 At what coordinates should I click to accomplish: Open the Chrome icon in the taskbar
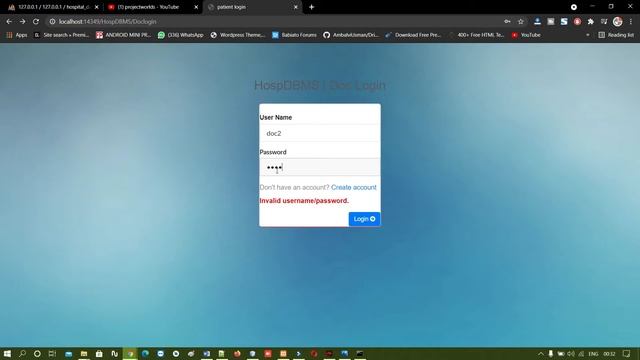(x=130, y=353)
